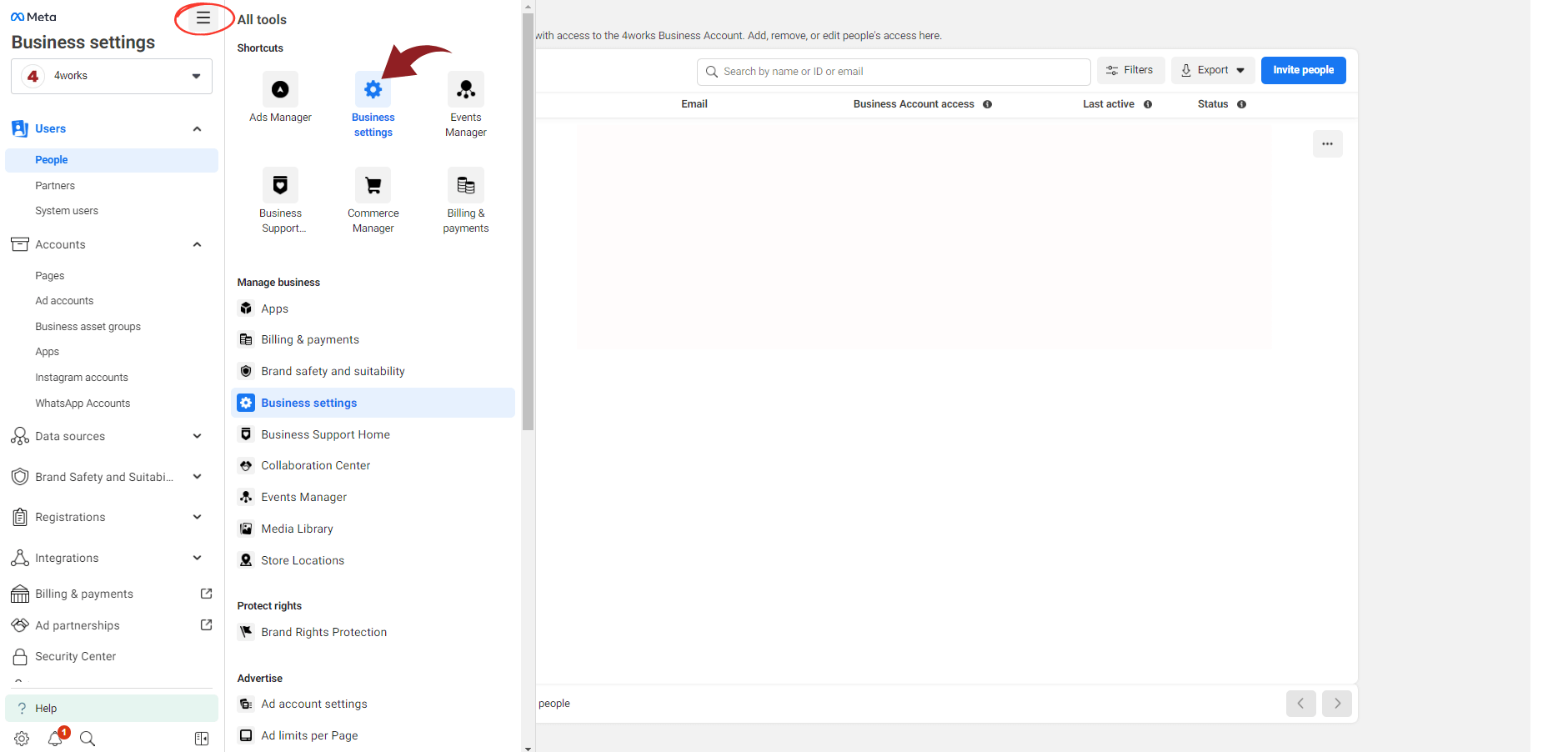The image size is (1568, 752).
Task: Click the Help button
Action: [112, 708]
